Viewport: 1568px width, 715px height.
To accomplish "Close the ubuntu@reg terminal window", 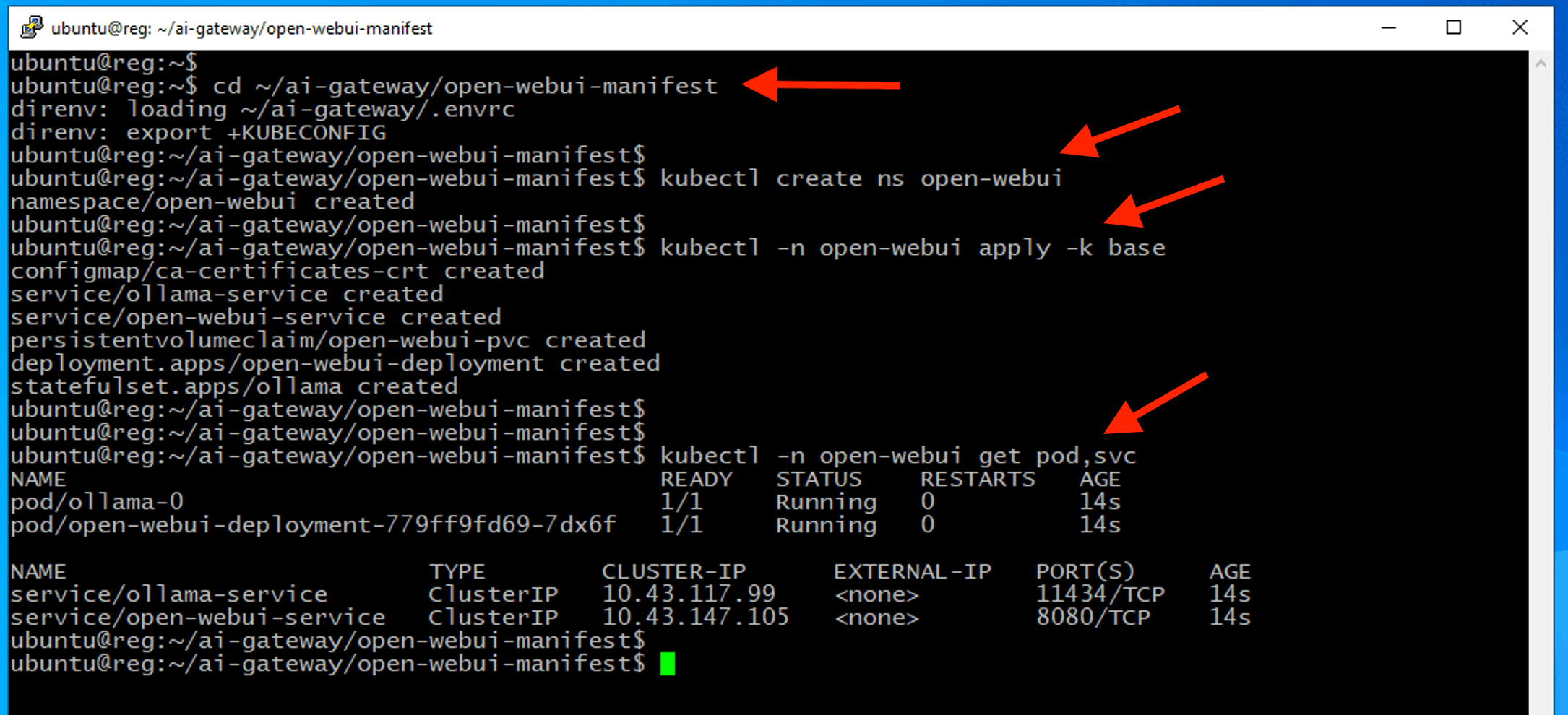I will (x=1519, y=27).
